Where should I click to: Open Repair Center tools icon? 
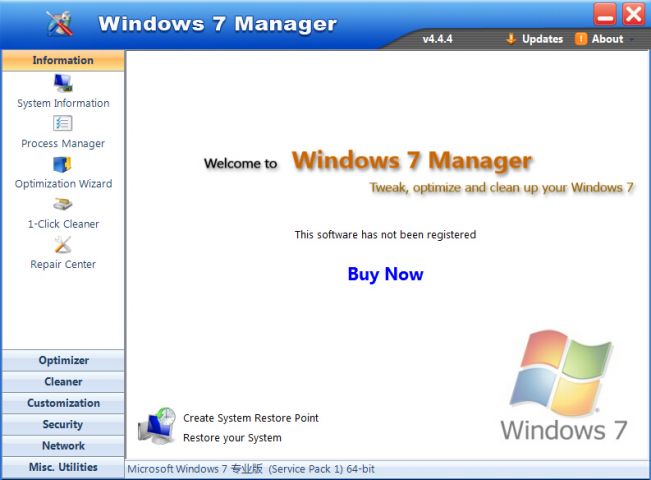coord(63,245)
